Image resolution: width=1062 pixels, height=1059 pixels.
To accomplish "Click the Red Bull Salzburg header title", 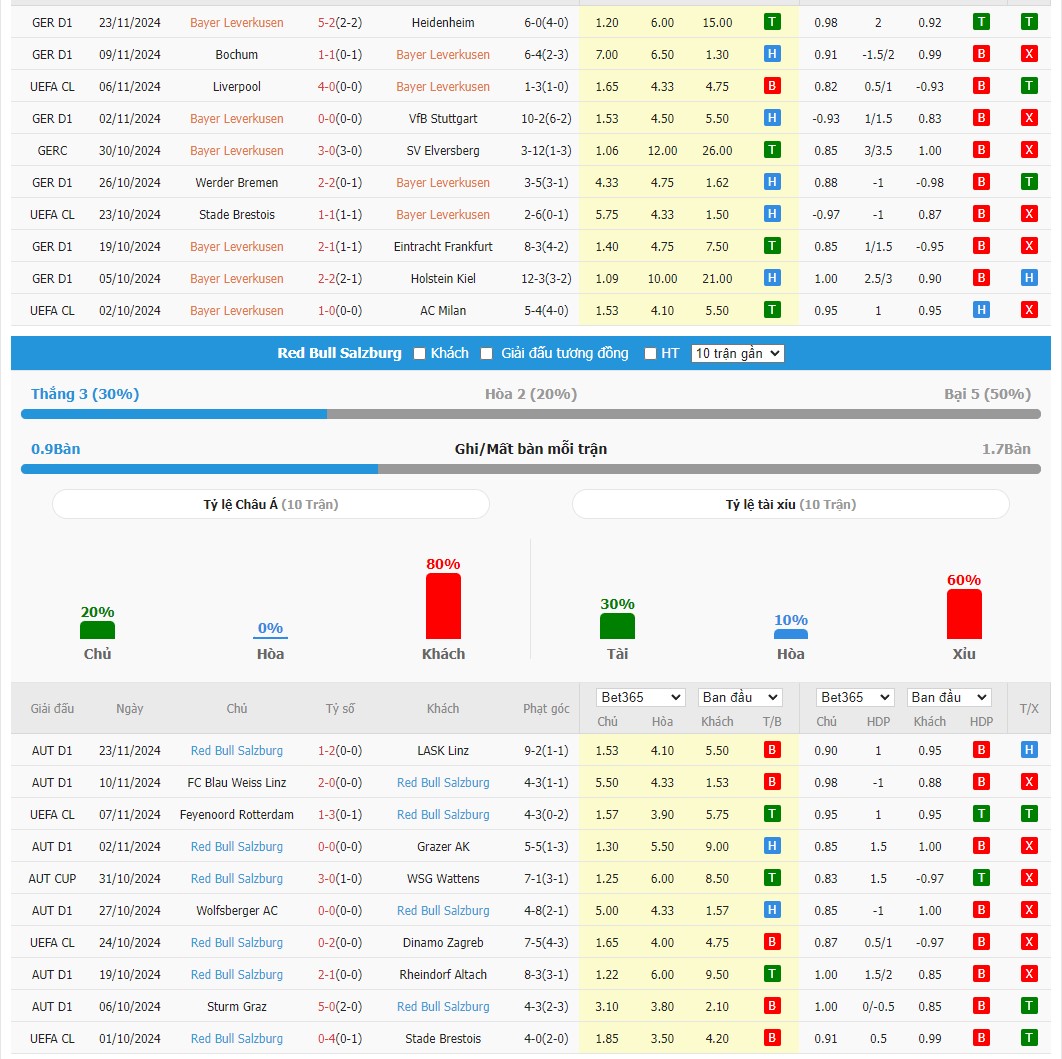I will (x=339, y=353).
